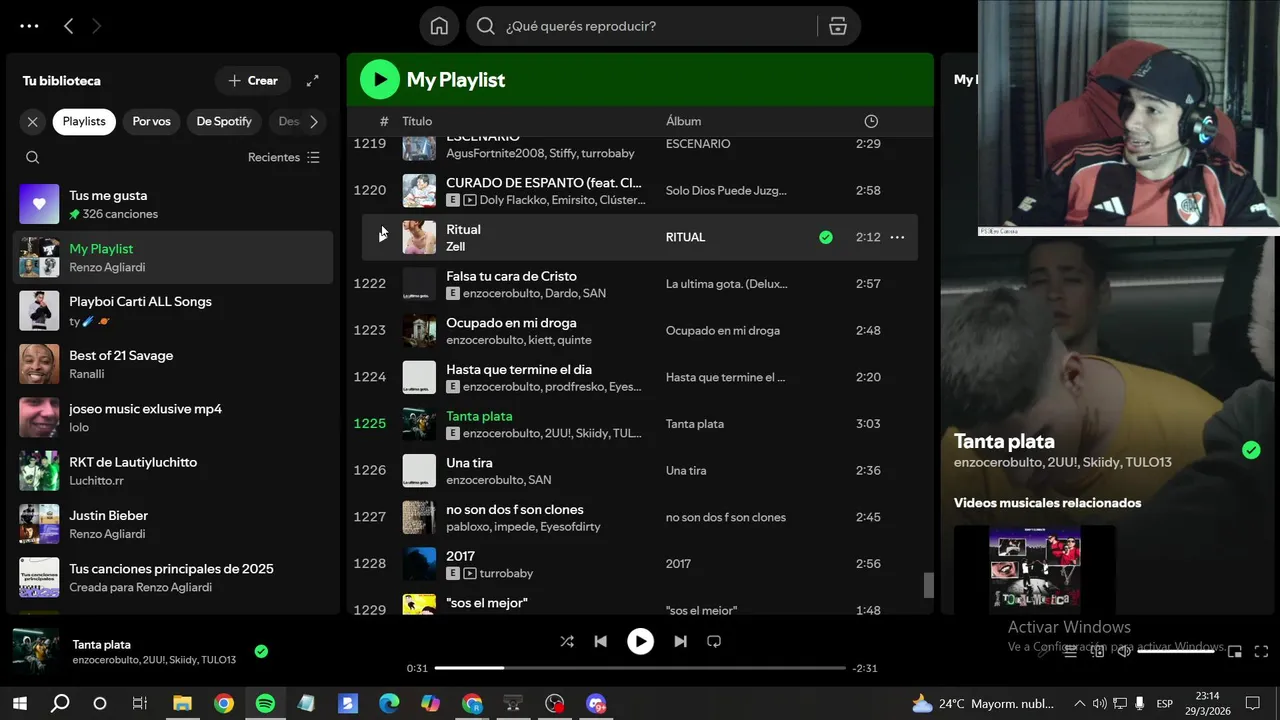Seek within the song progress bar
Screen dimensions: 1280x720
[640, 668]
